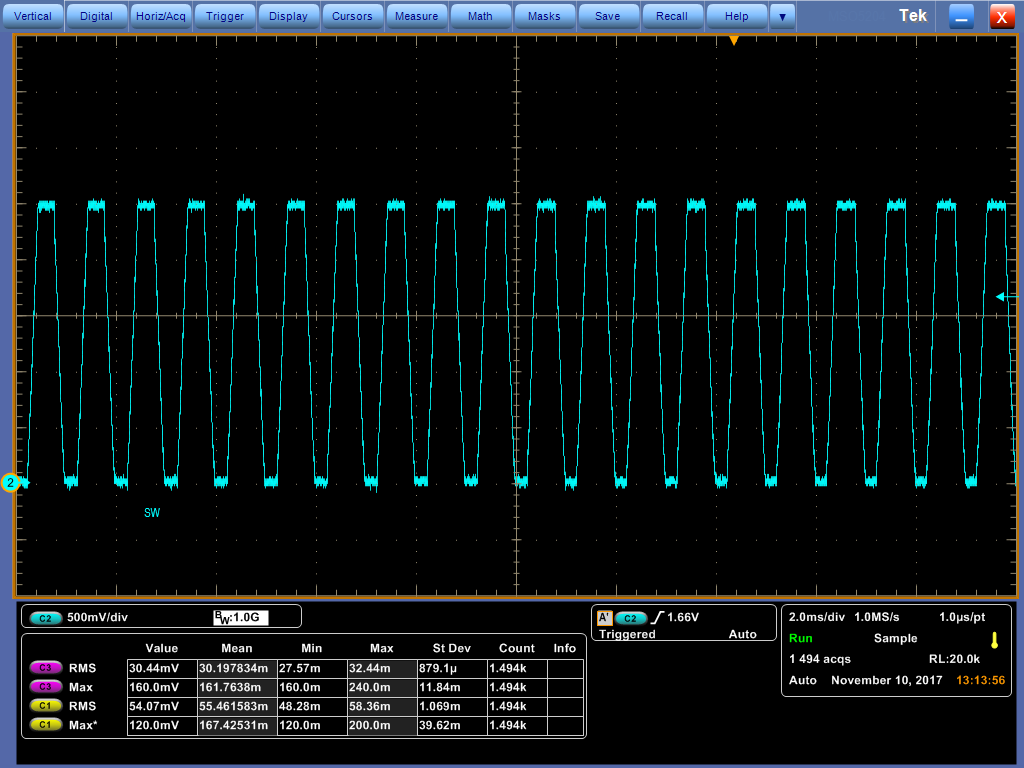Open the Vertical menu
The width and height of the screenshot is (1024, 768).
33,16
